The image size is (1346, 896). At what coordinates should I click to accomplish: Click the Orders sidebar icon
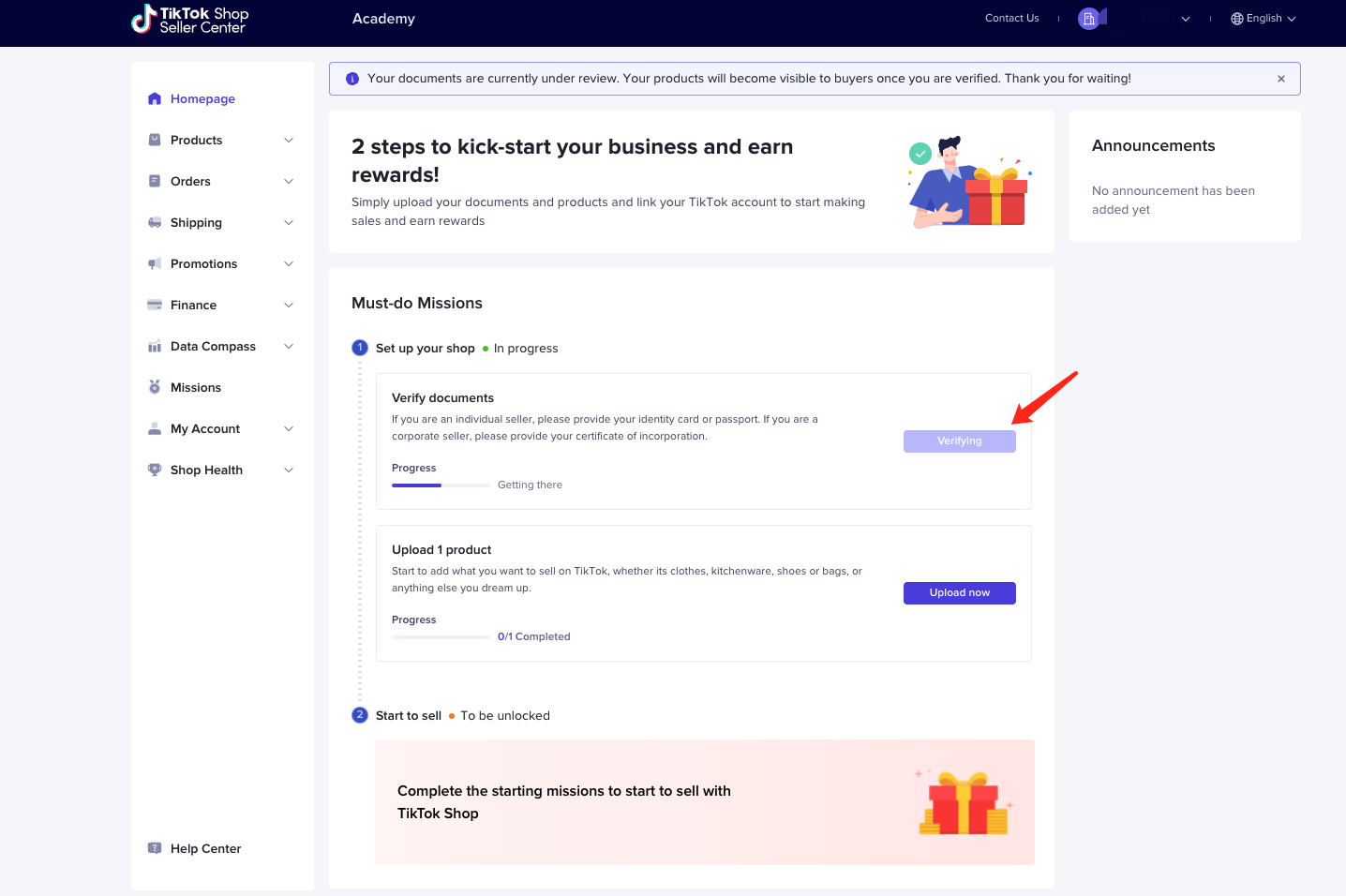click(x=155, y=181)
